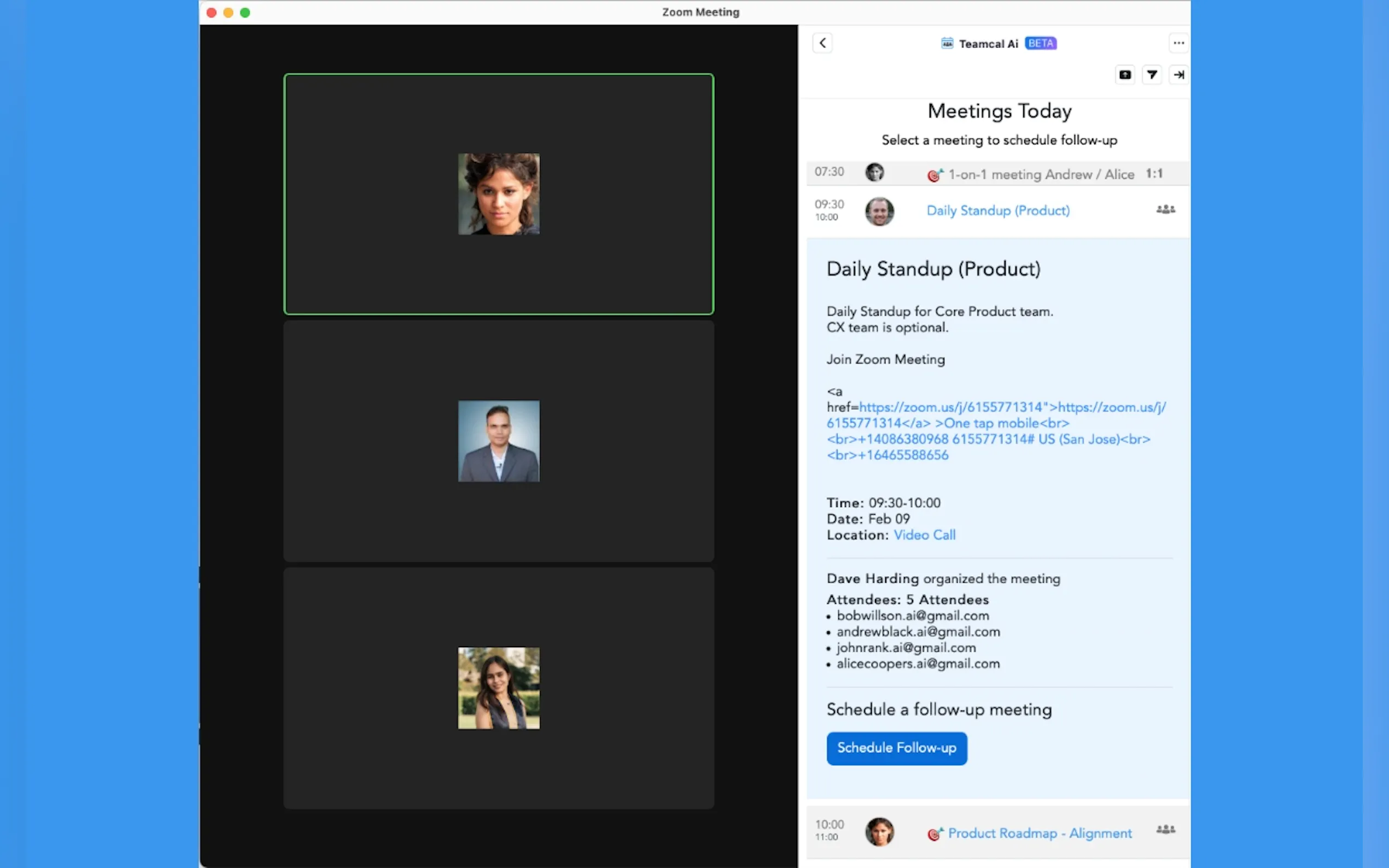Collapse the Daily Standup (Product) meeting row

point(998,210)
